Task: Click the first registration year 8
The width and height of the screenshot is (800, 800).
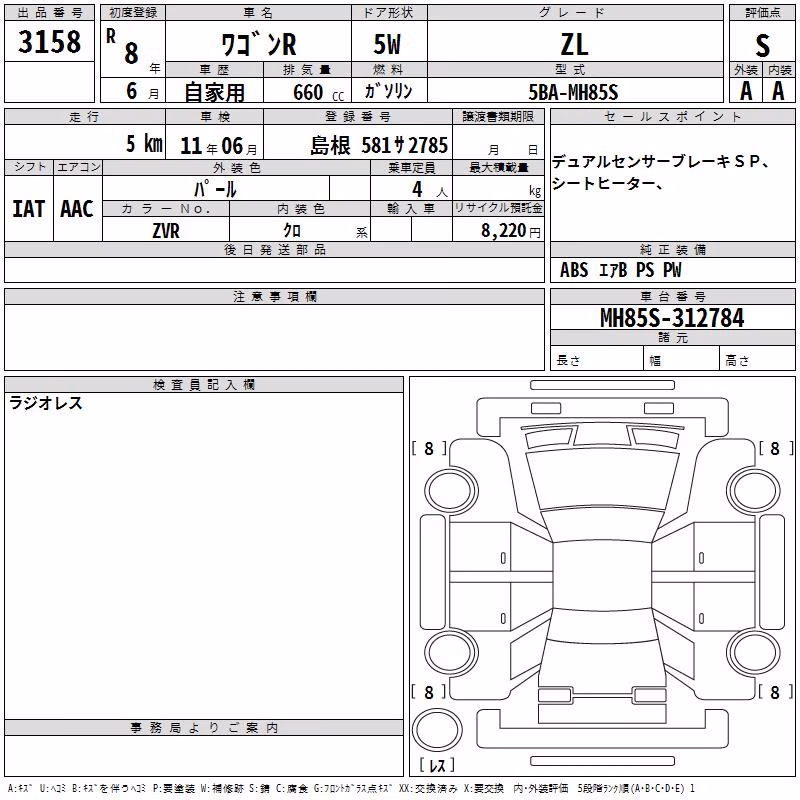Action: (x=131, y=54)
